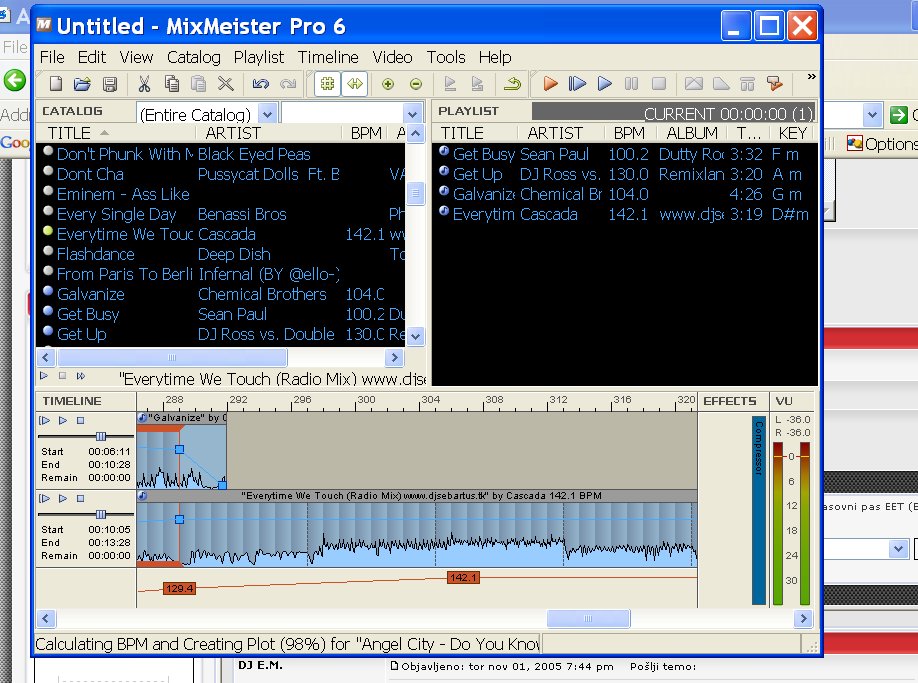Expand the toolbar overflow chevron

[811, 77]
